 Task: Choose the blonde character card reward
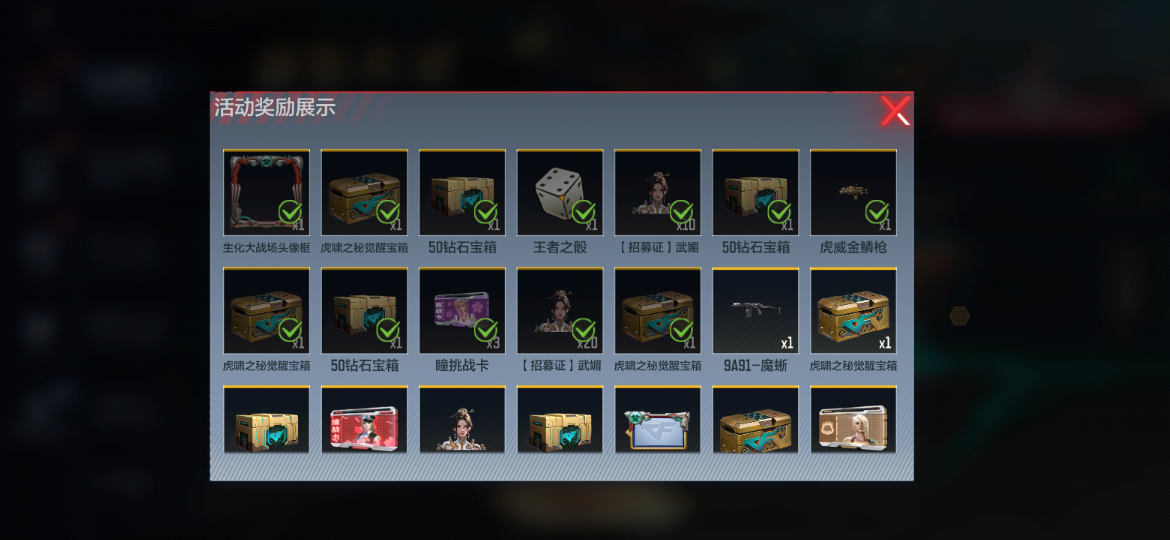point(854,420)
